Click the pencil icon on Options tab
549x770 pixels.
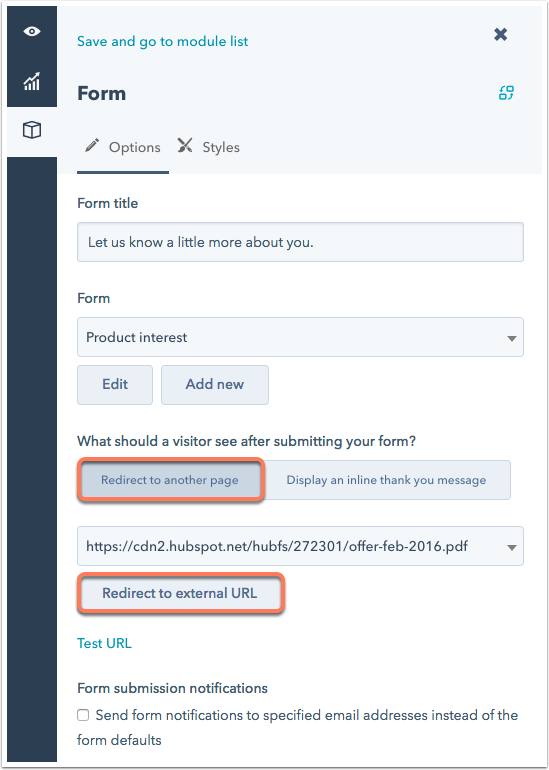tap(92, 146)
